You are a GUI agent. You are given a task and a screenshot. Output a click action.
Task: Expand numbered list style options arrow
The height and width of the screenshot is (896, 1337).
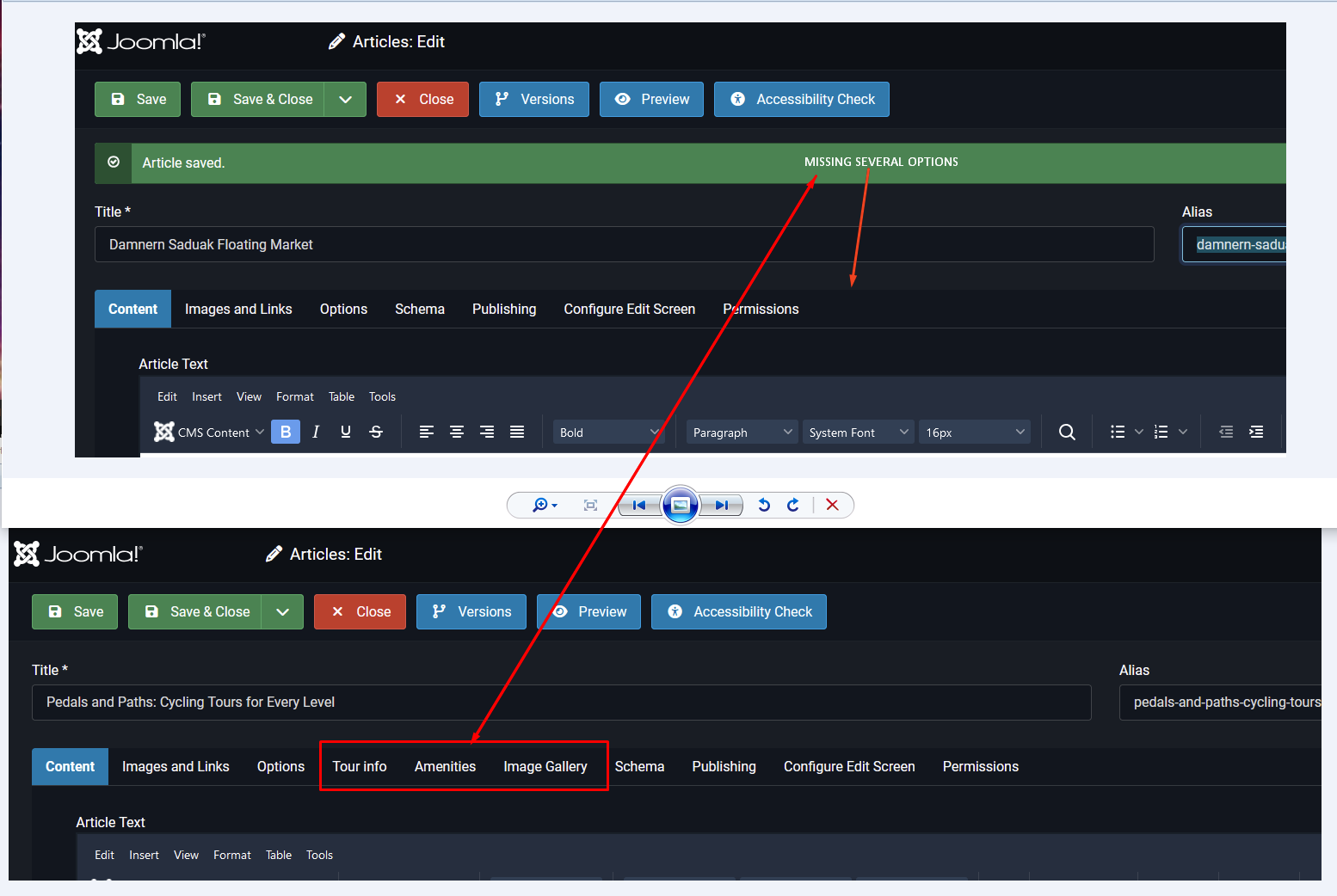click(1183, 432)
